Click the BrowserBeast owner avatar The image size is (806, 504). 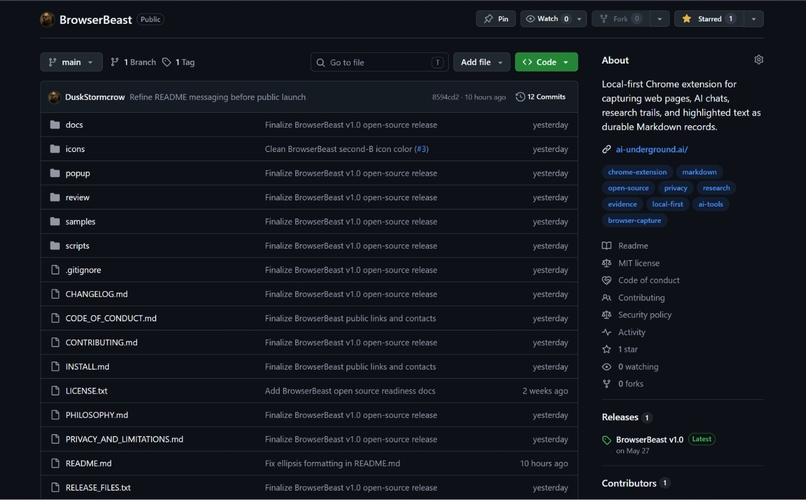(47, 20)
